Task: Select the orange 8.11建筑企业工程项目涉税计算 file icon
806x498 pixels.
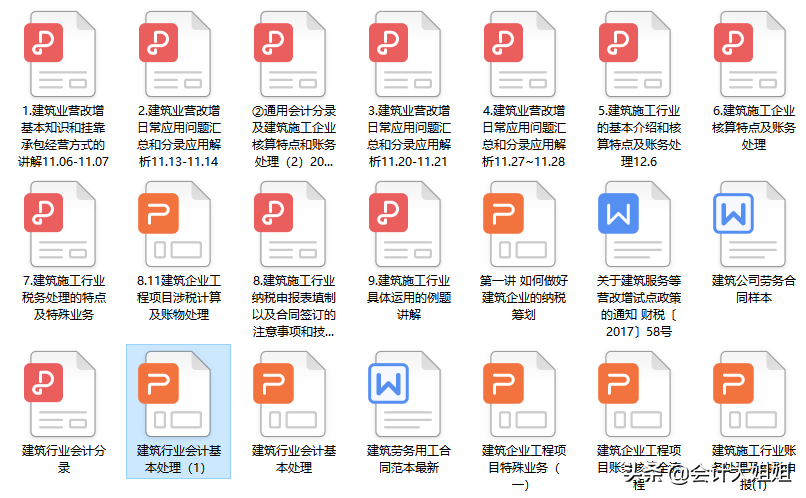Action: [x=176, y=224]
